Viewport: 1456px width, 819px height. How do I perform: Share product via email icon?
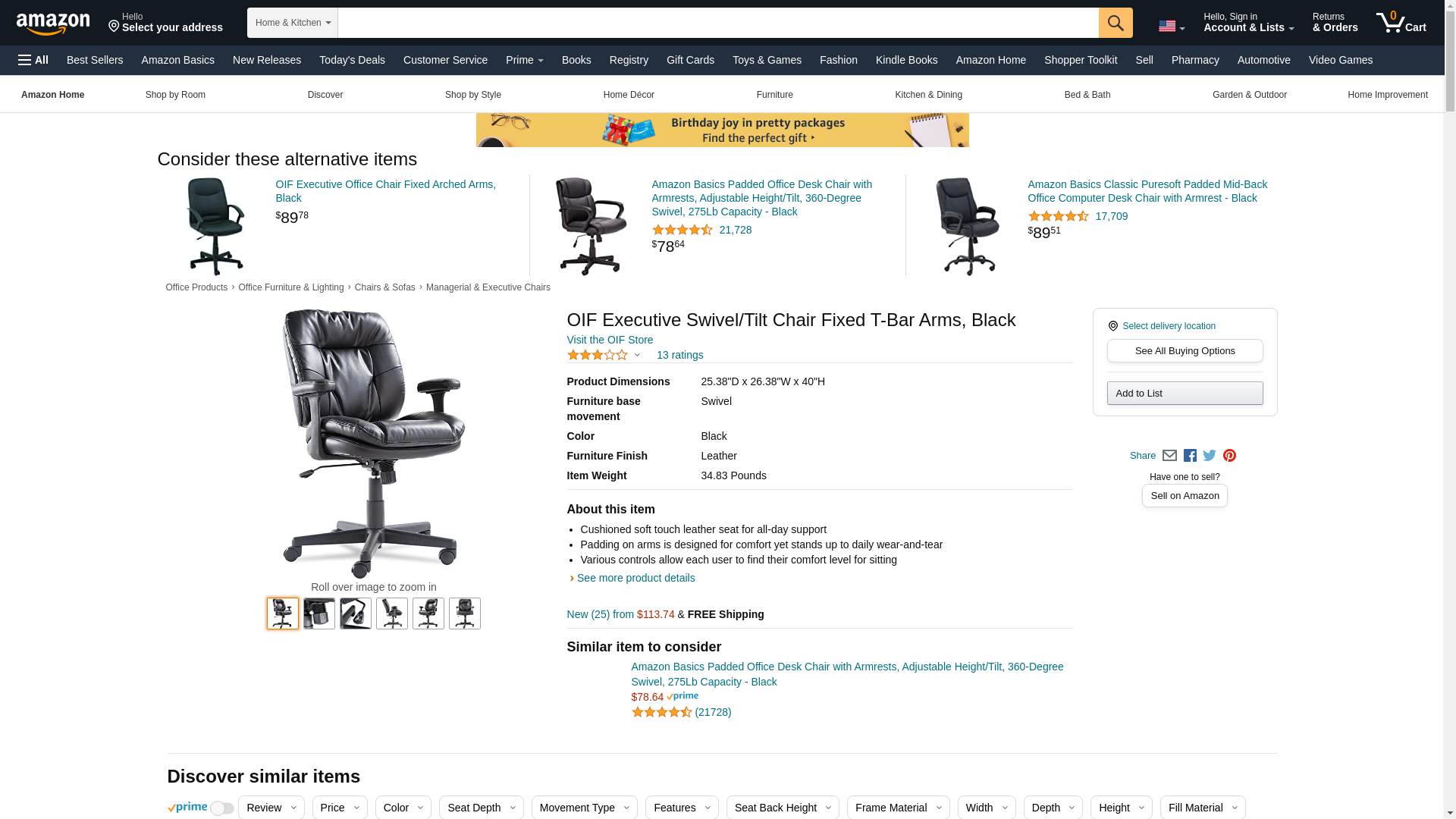tap(1169, 456)
